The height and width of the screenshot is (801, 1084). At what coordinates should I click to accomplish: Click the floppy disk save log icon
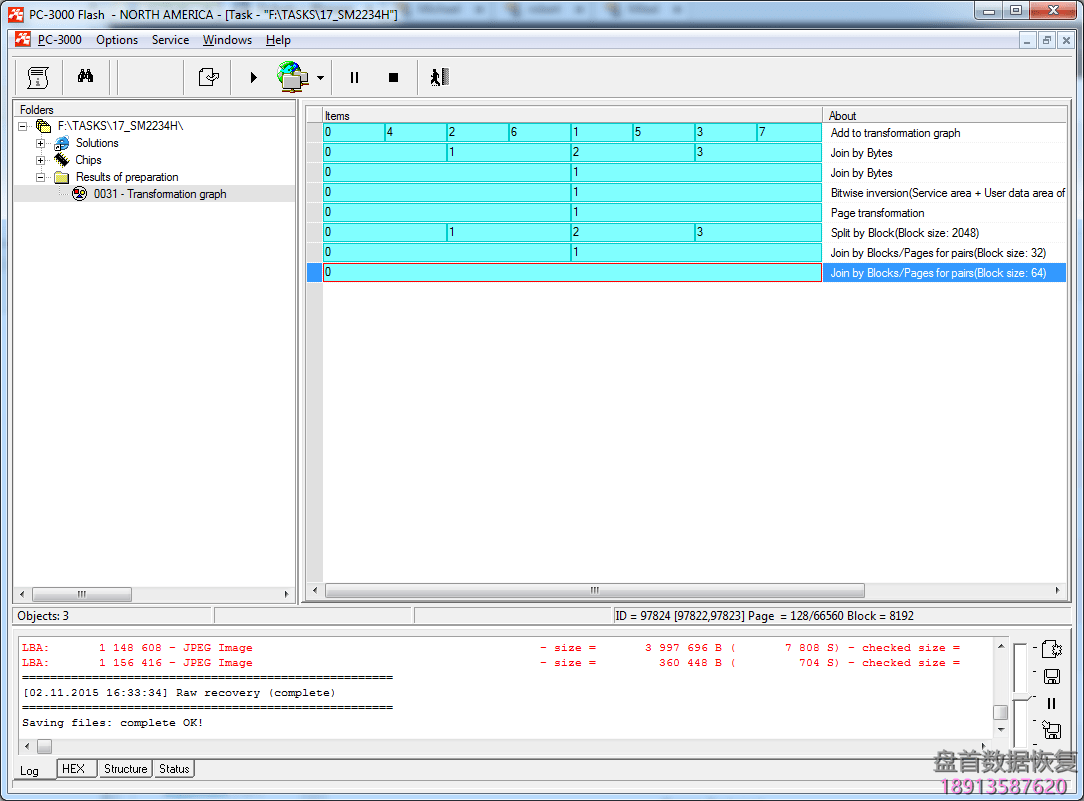pos(1051,677)
